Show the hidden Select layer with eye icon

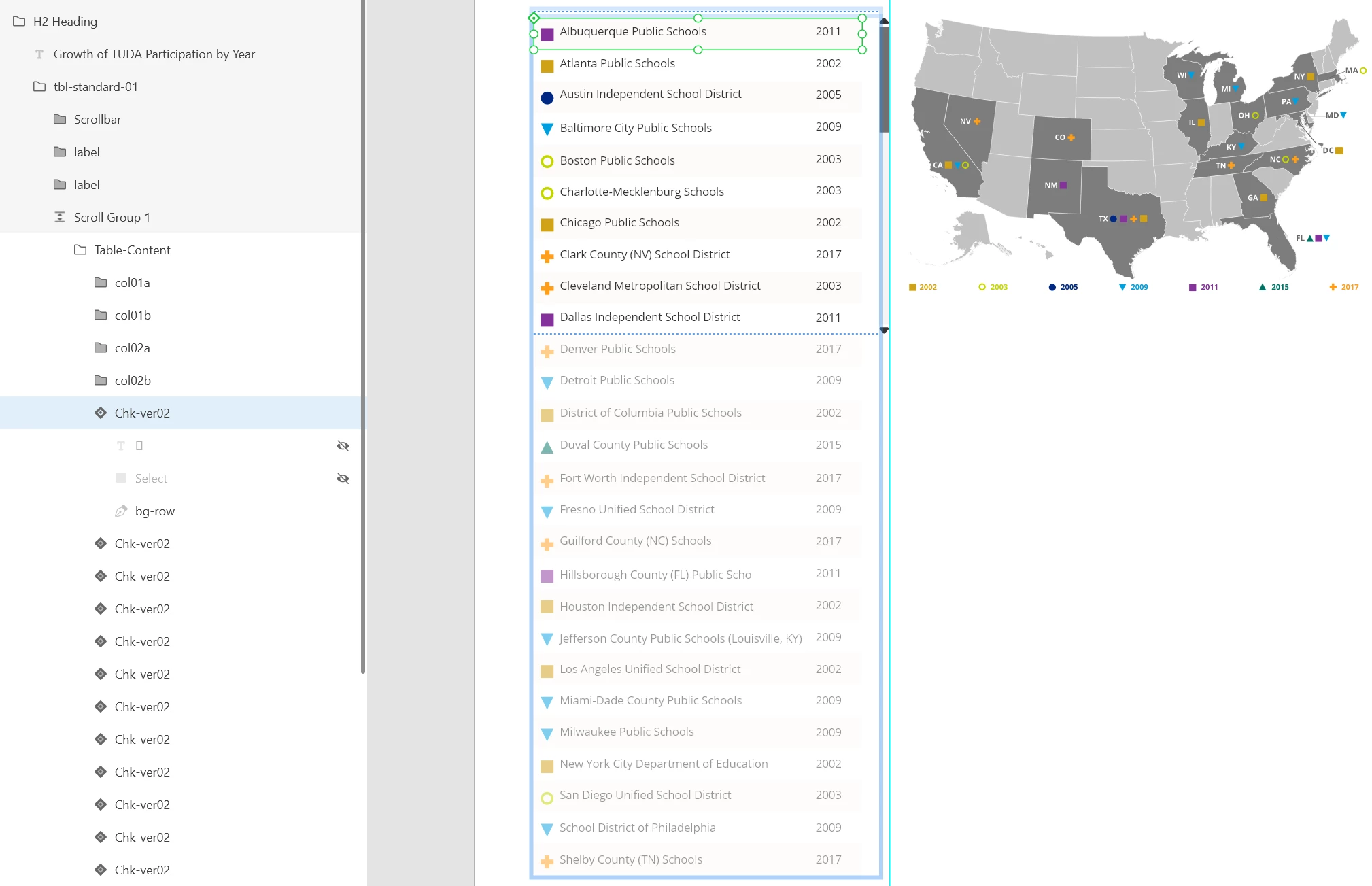(343, 479)
